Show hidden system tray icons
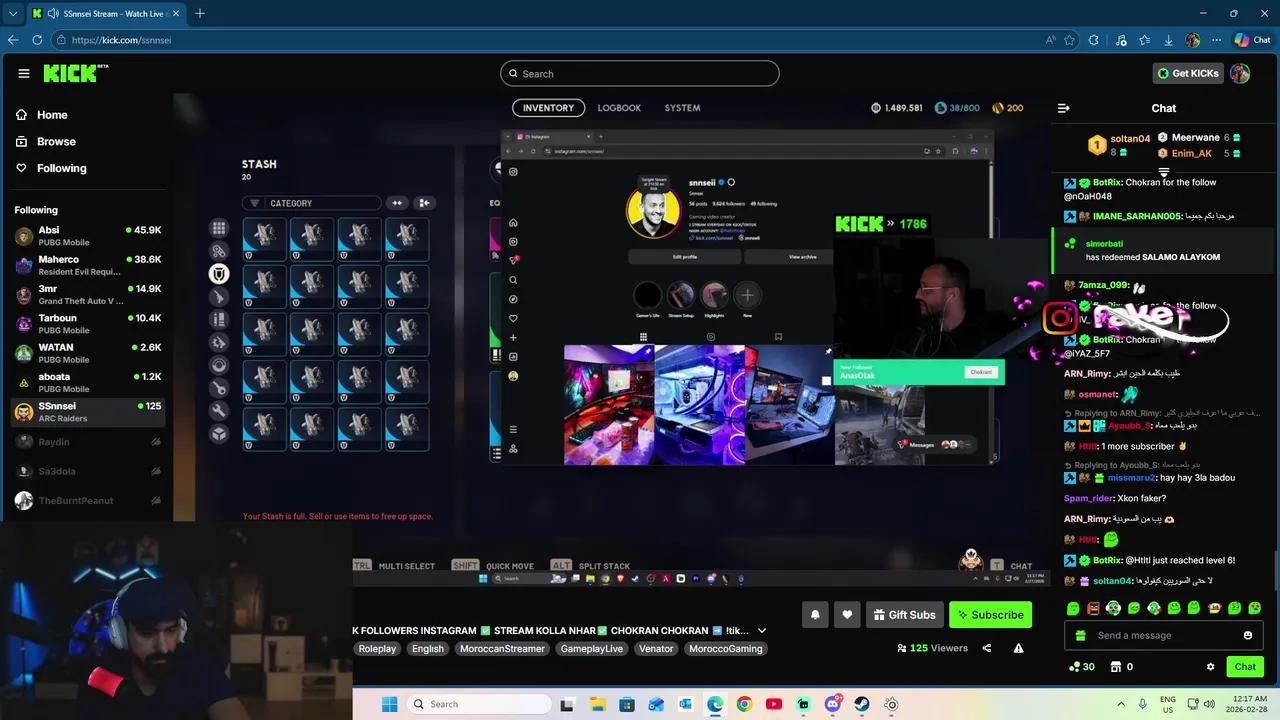 pyautogui.click(x=1121, y=704)
